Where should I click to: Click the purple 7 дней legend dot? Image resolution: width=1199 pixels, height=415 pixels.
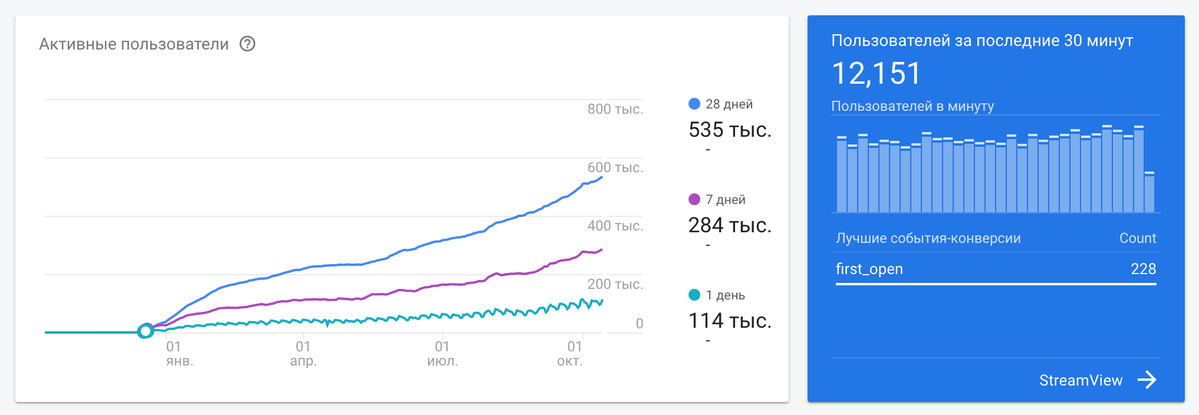694,199
